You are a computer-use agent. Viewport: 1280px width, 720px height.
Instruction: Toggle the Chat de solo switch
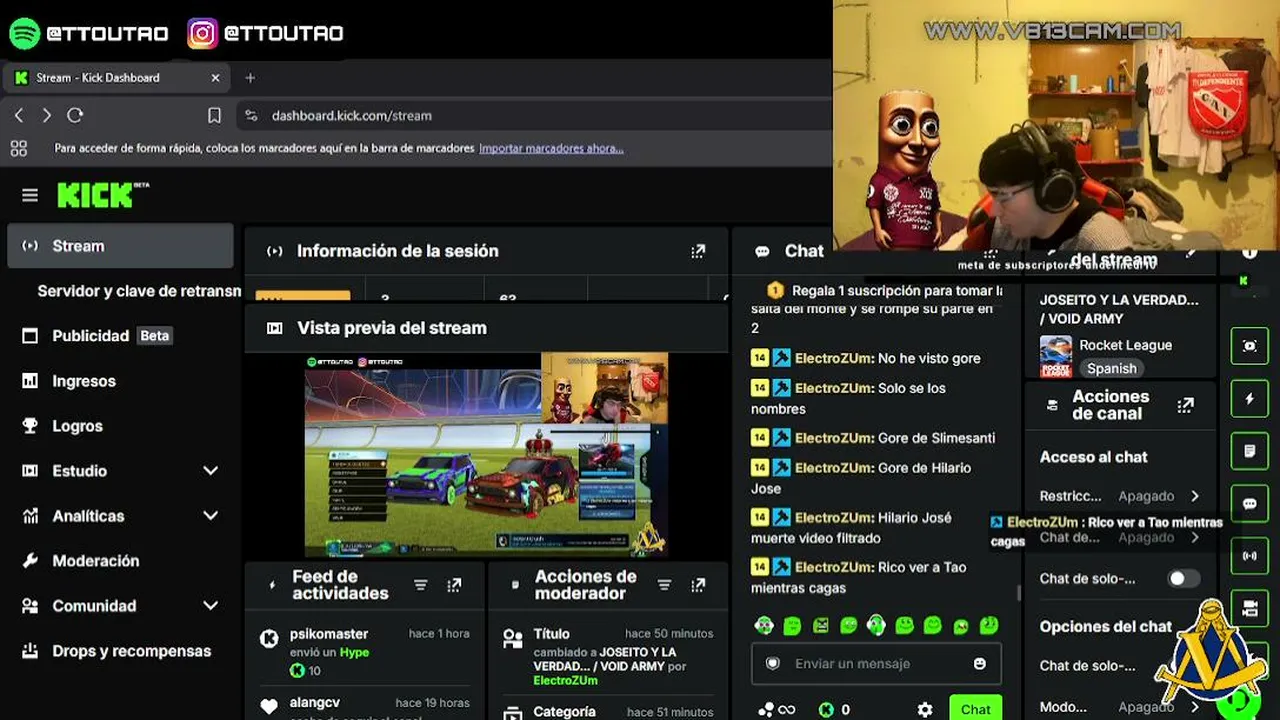1184,579
